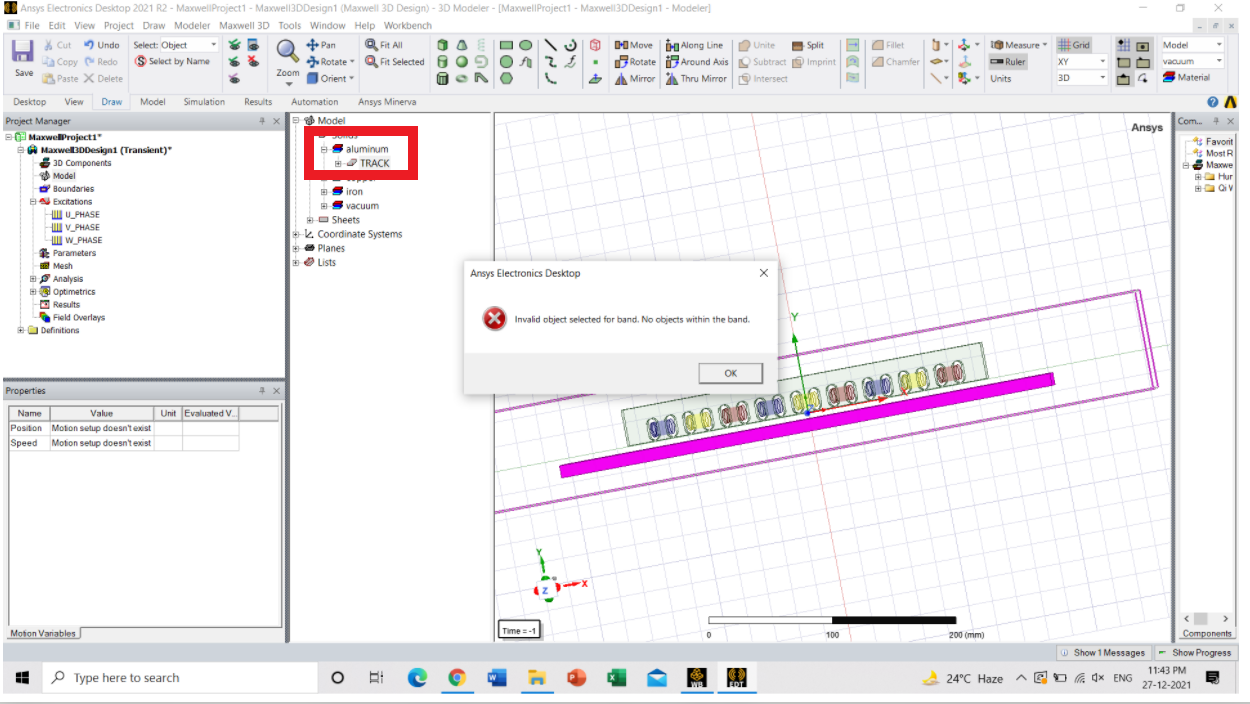Open the XY drawing plane dropdown

tap(1081, 62)
